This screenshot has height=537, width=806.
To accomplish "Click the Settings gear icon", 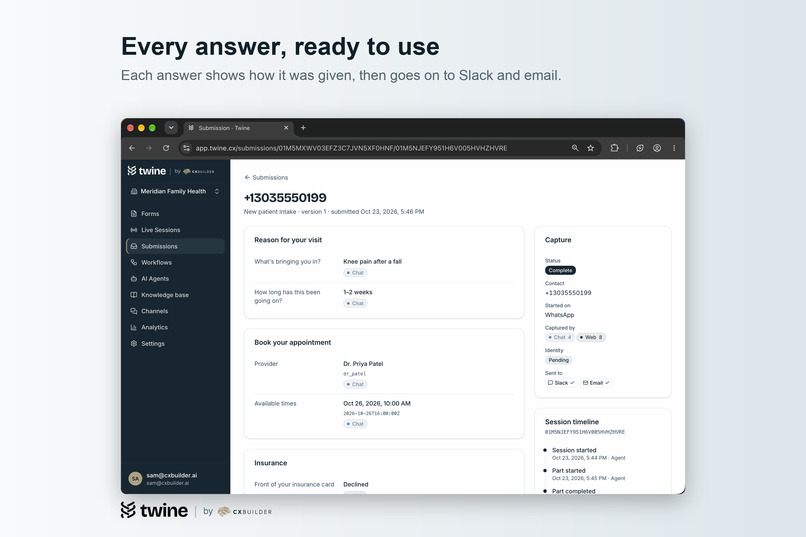I will [134, 343].
